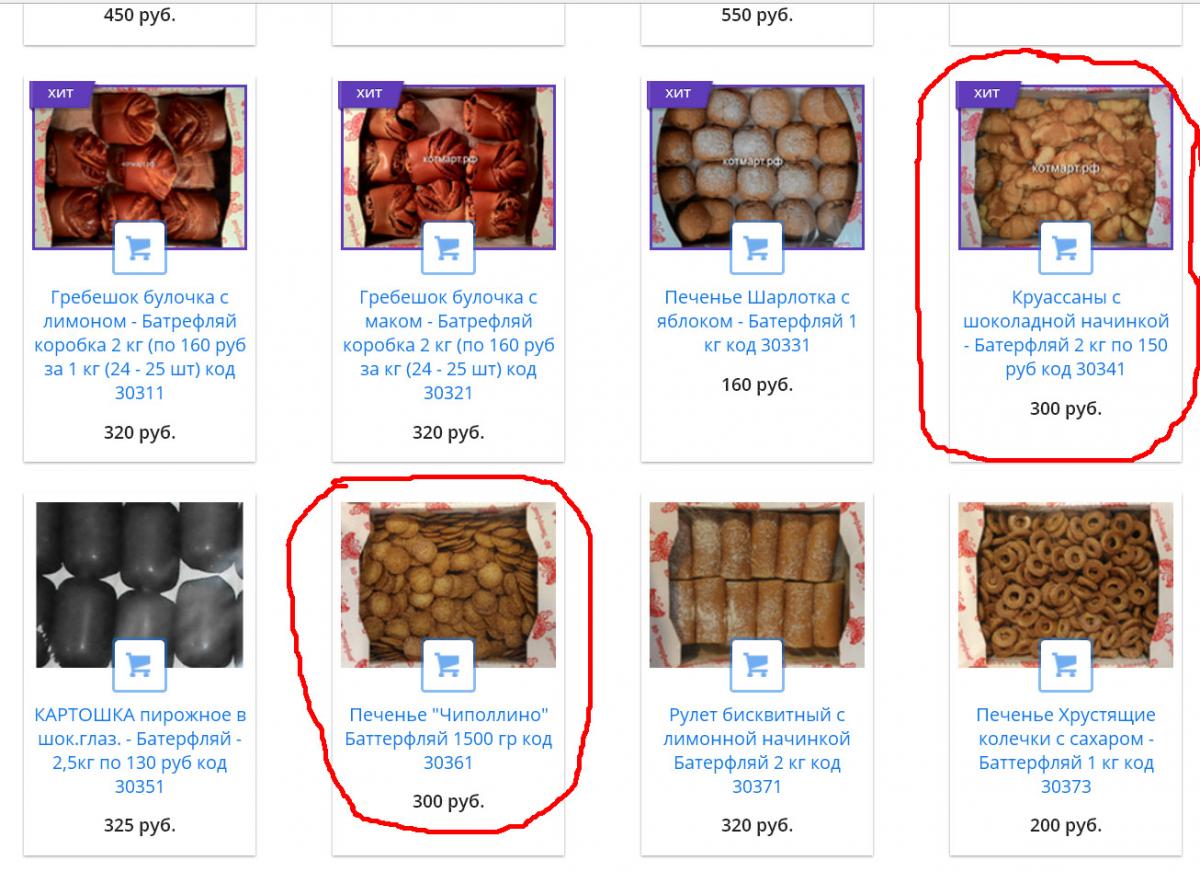1200x872 pixels.
Task: Click the ring-shaped cookies product photo
Action: tap(1065, 585)
